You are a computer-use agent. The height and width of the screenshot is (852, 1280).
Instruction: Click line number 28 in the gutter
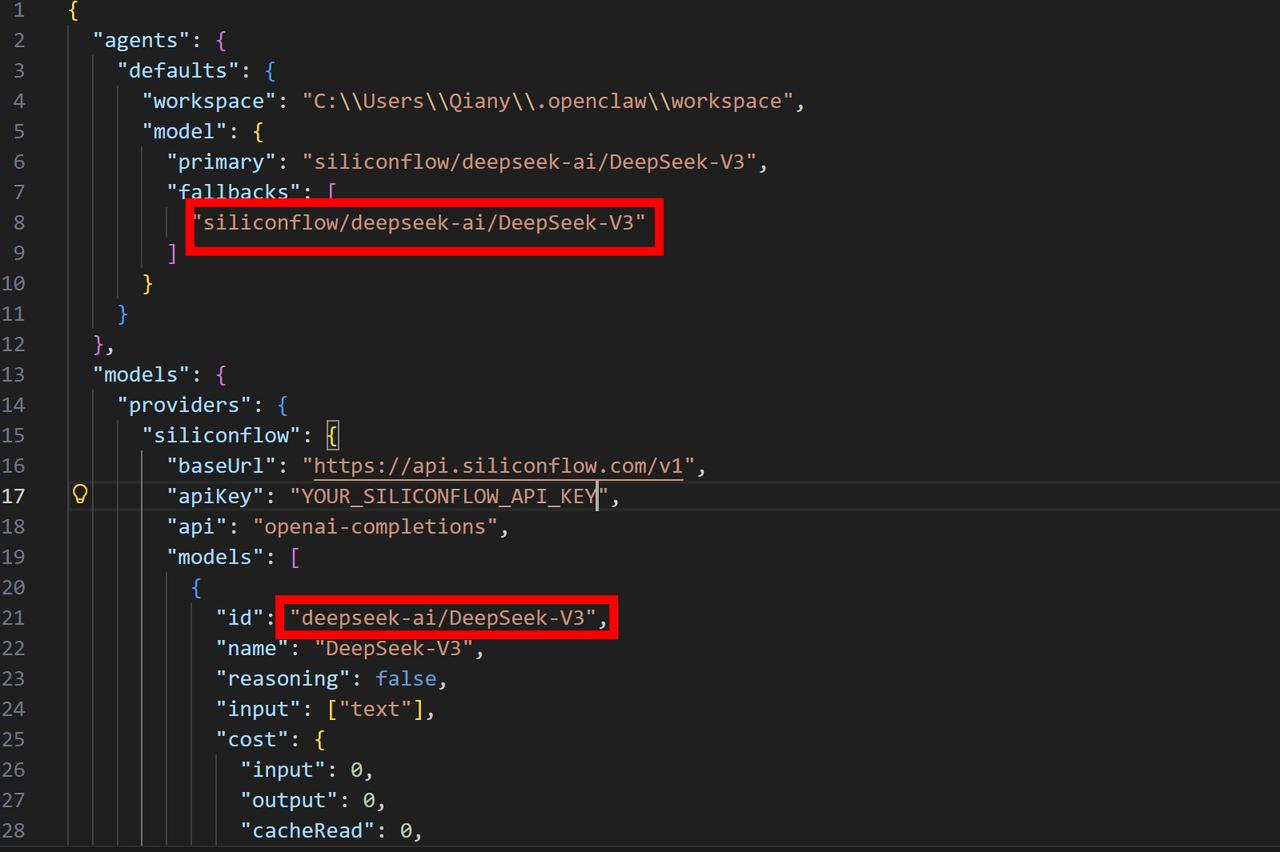coord(14,830)
